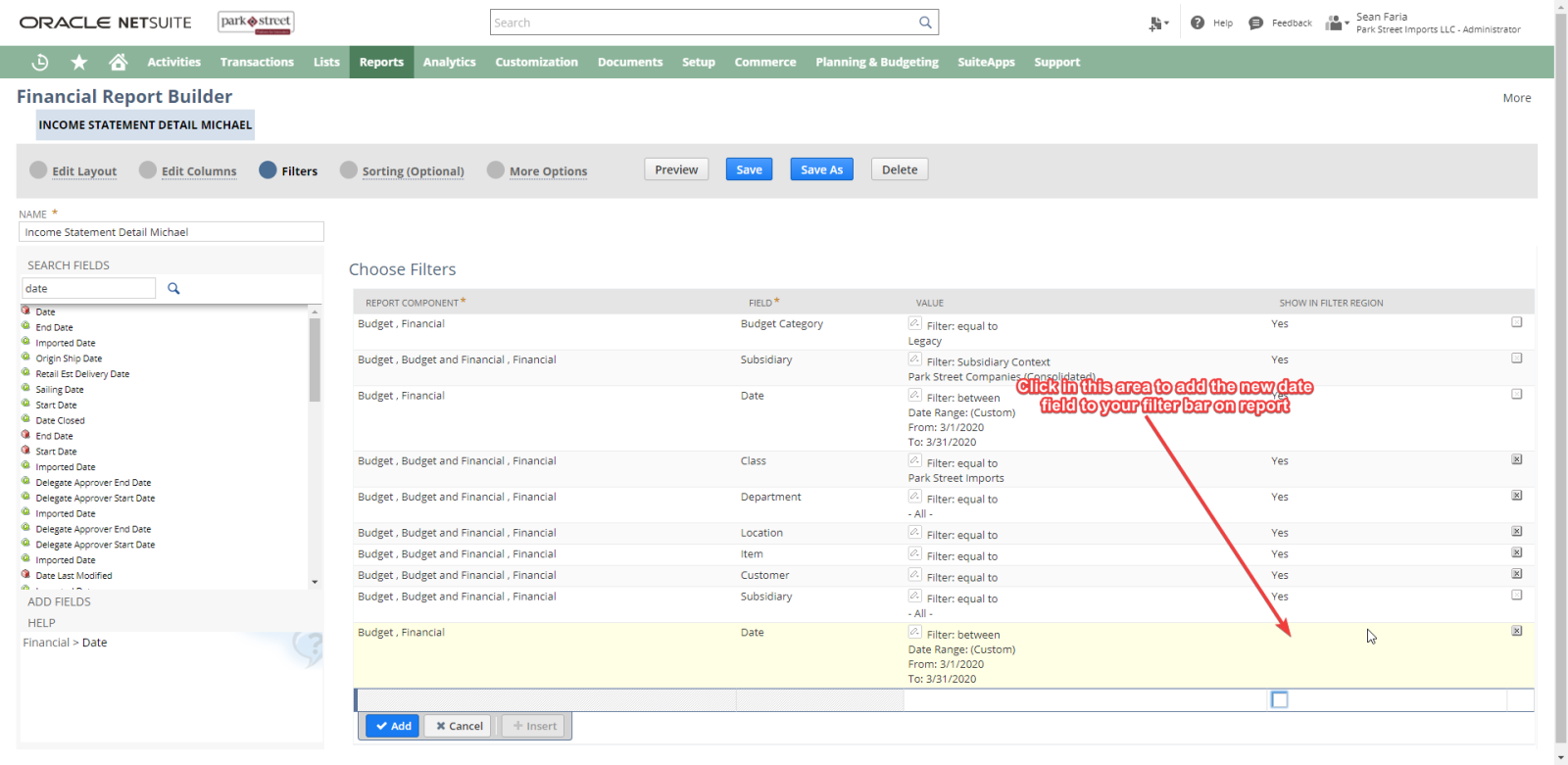
Task: Go to the Home icon
Action: [x=119, y=62]
